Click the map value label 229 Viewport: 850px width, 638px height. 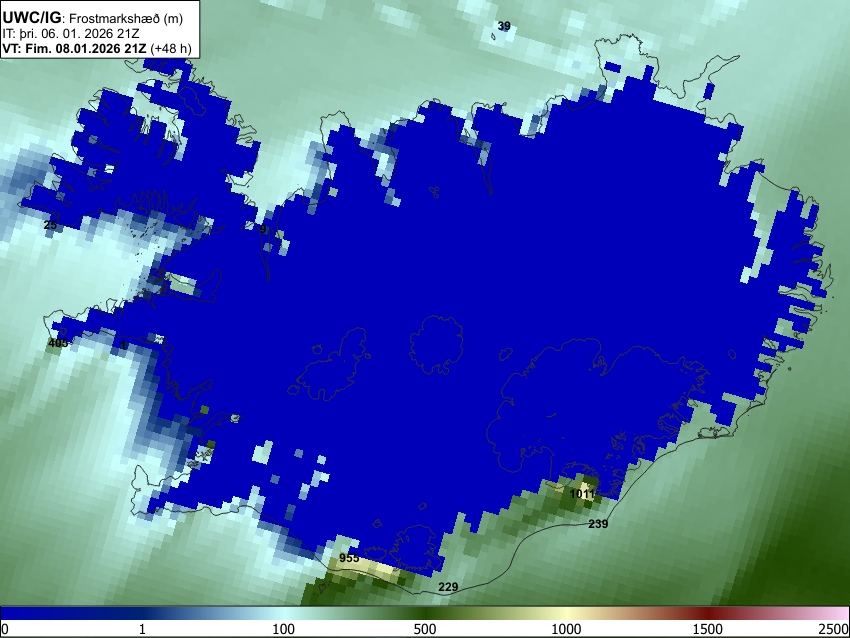click(448, 587)
